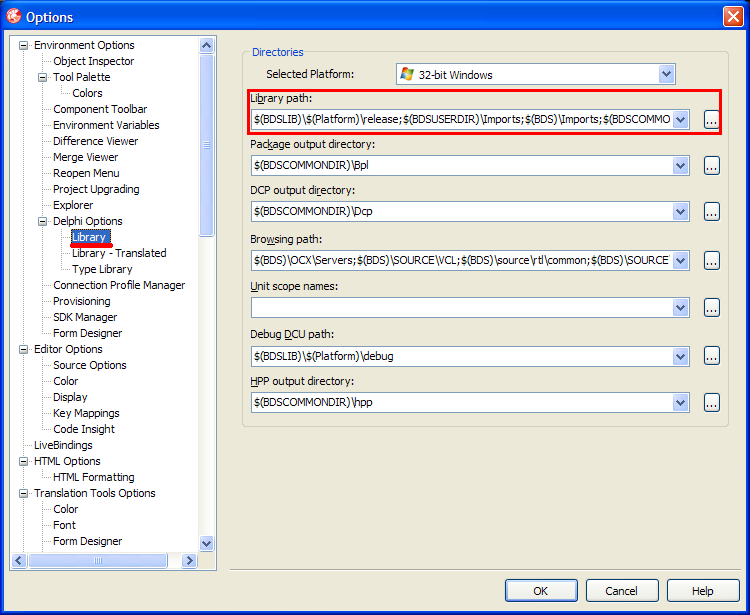Screen dimensions: 750x615
Task: Expand the Package output directory dropdown
Action: (680, 165)
